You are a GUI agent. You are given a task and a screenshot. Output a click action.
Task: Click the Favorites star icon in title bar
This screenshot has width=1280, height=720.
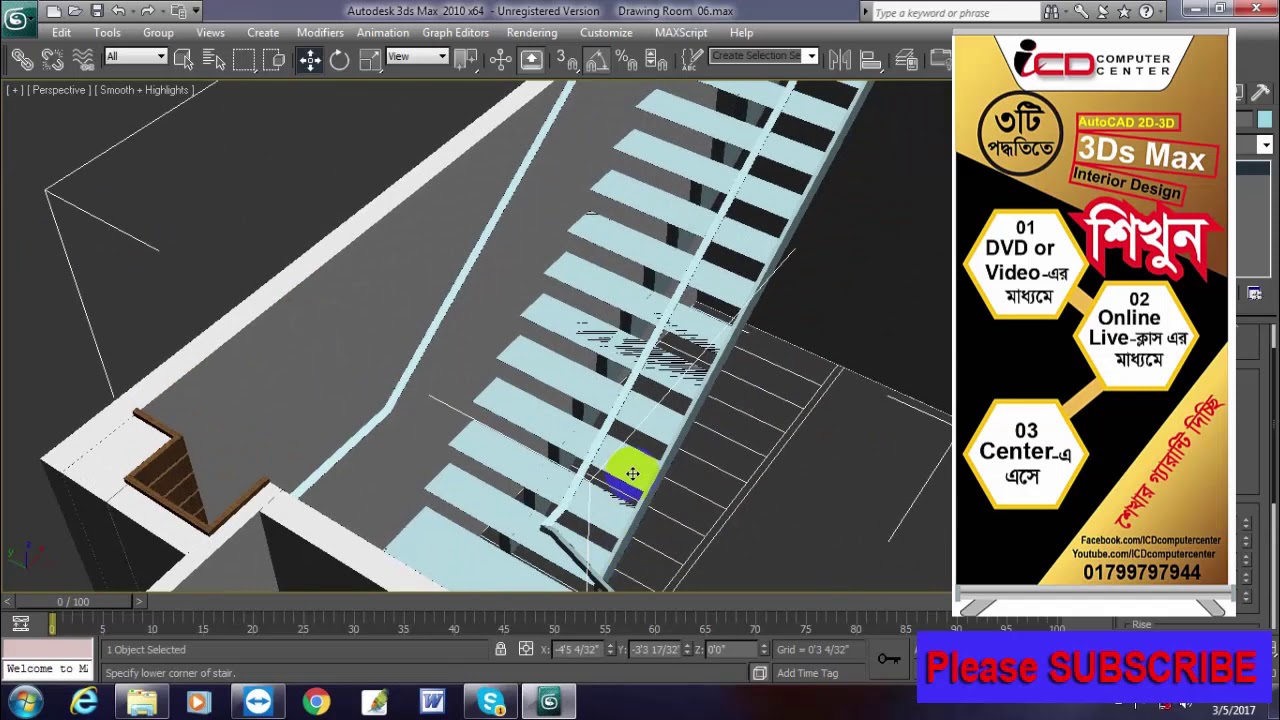(x=1124, y=12)
